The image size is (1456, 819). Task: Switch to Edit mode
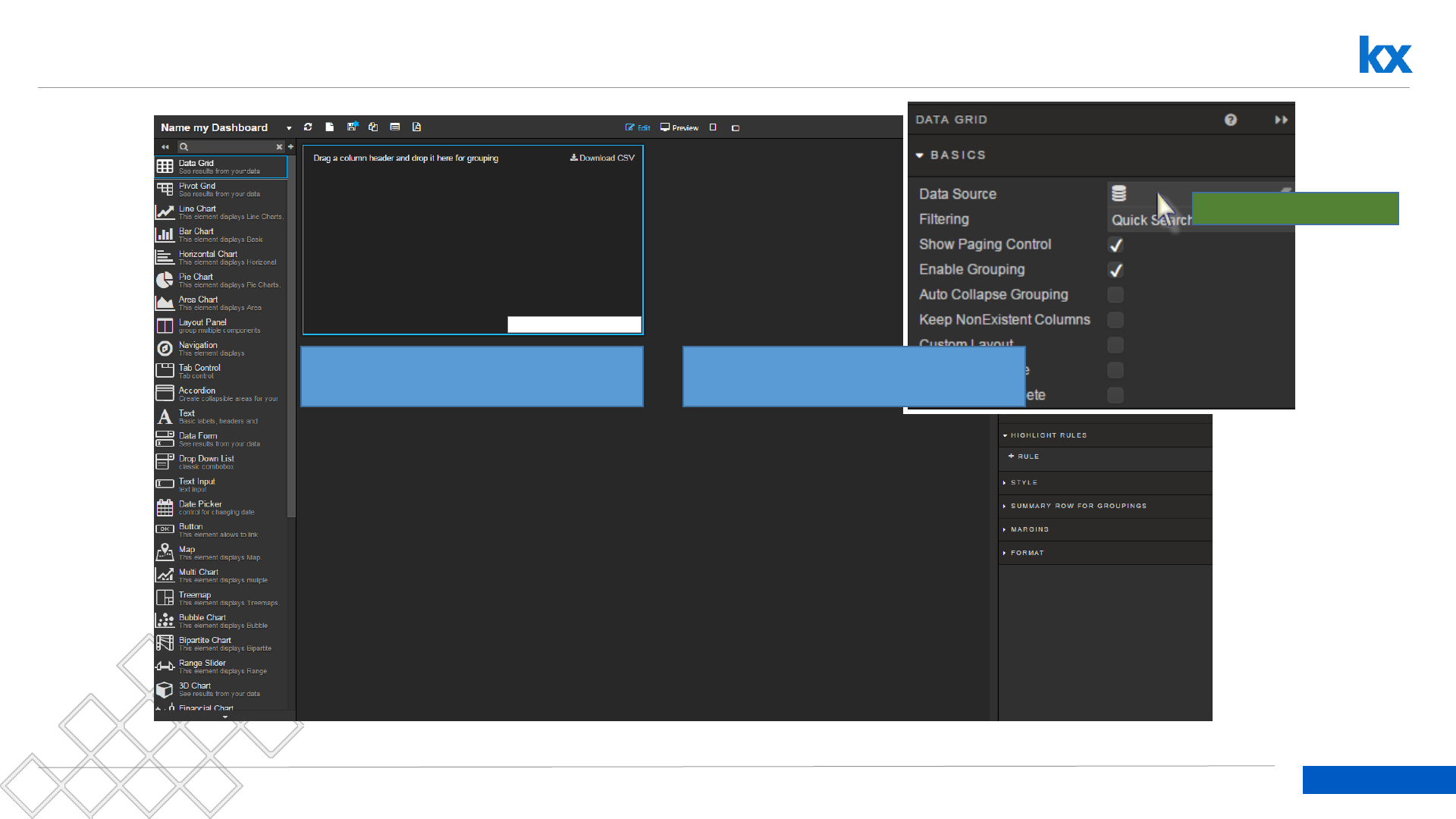[x=638, y=127]
